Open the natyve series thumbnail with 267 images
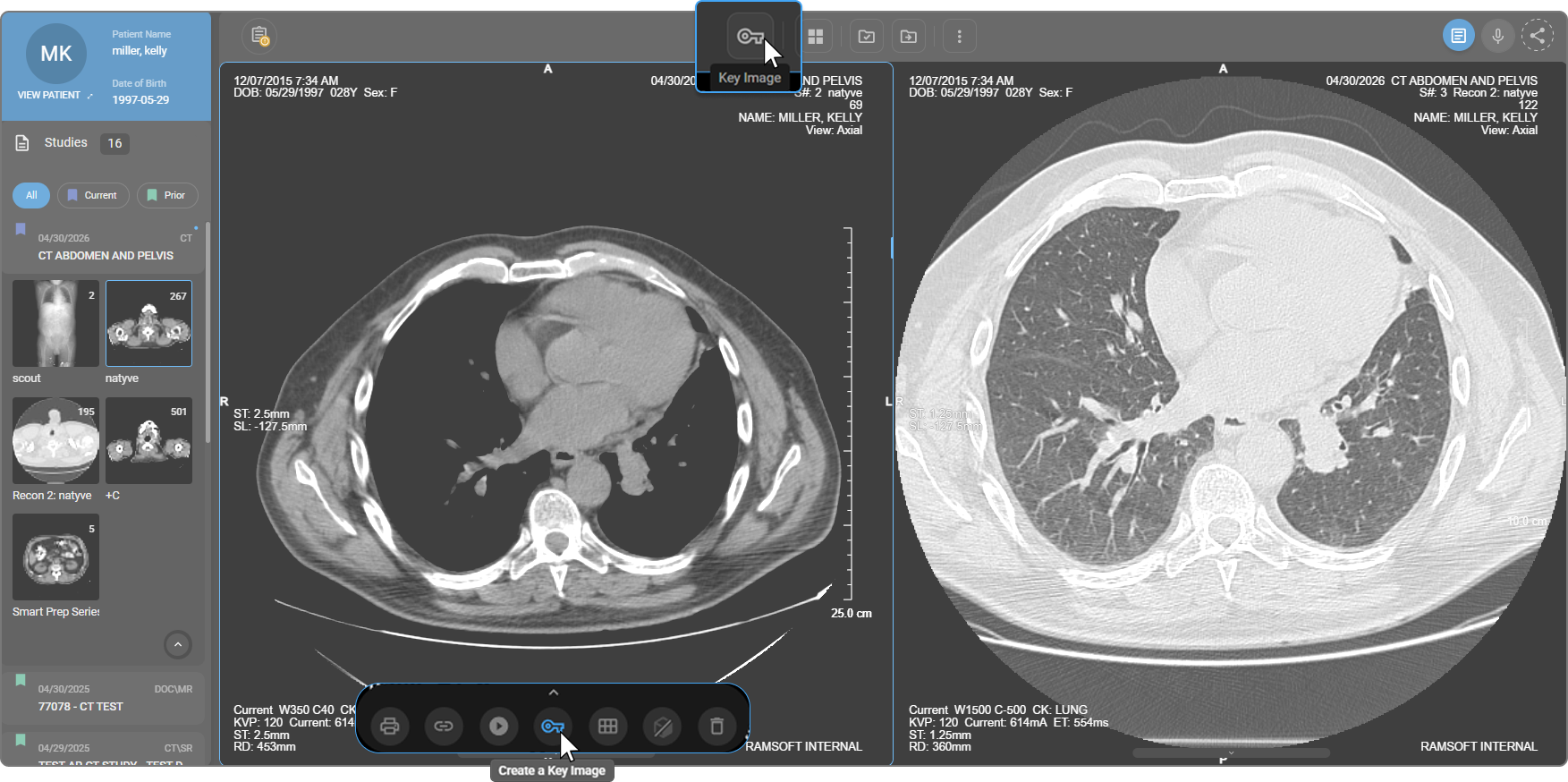 point(148,323)
